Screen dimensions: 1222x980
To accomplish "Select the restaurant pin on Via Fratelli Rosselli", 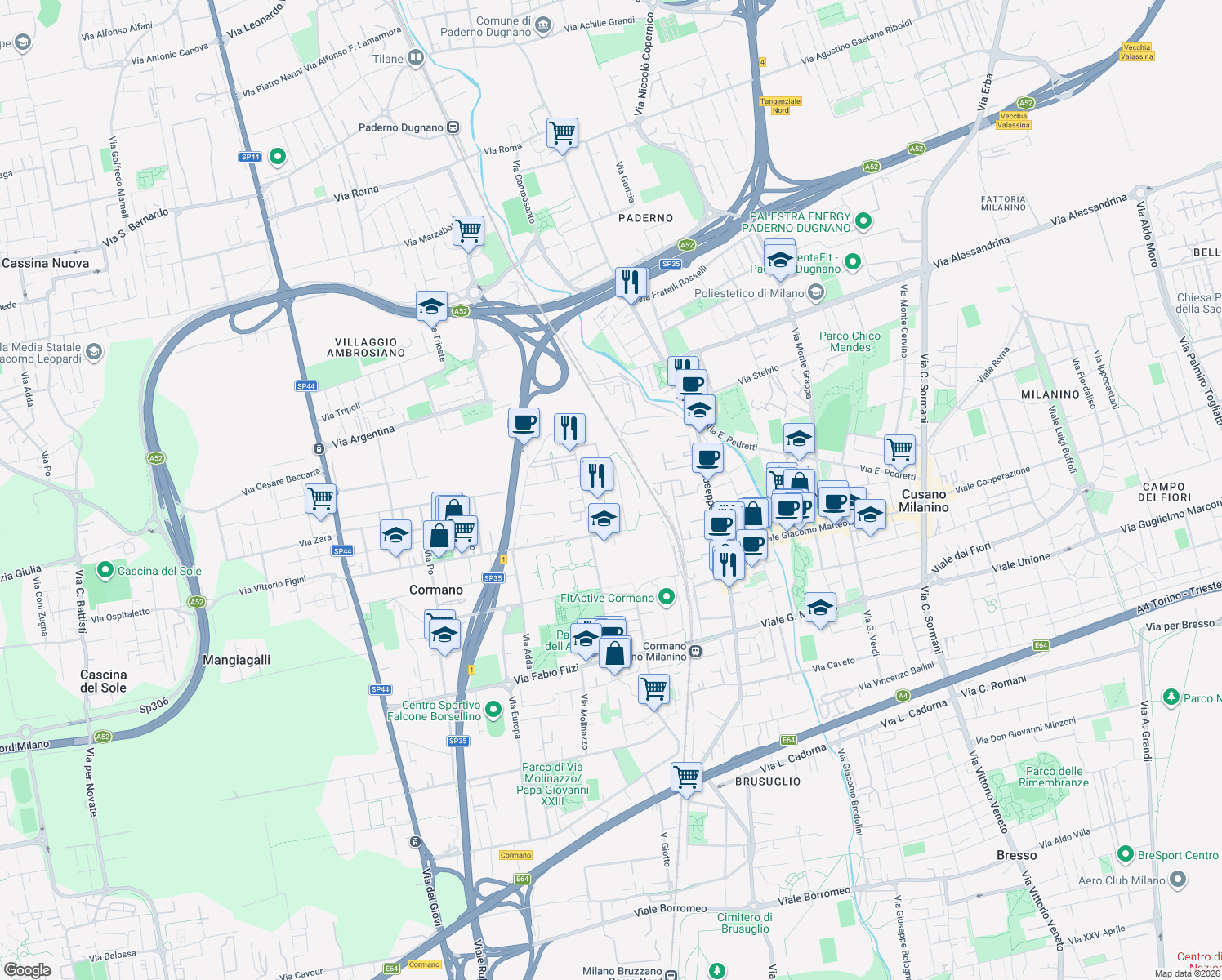I will coord(631,282).
